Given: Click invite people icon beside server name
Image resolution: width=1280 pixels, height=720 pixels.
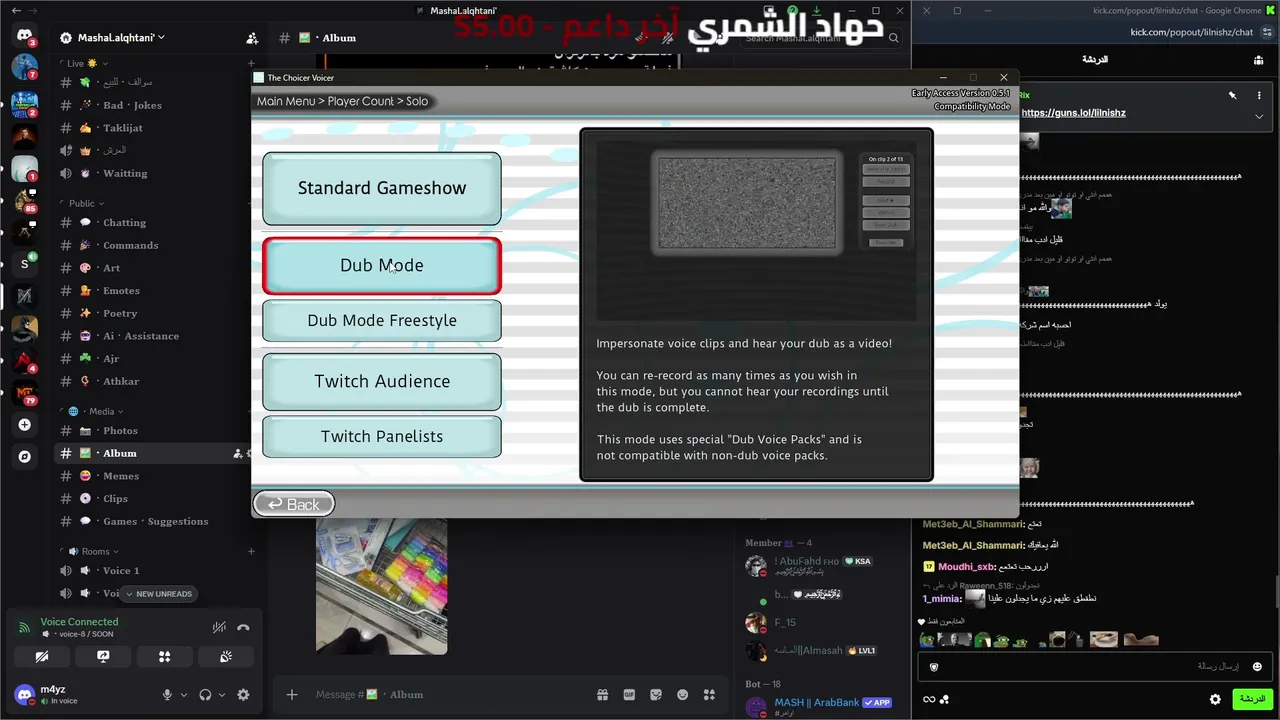Looking at the screenshot, I should [252, 38].
